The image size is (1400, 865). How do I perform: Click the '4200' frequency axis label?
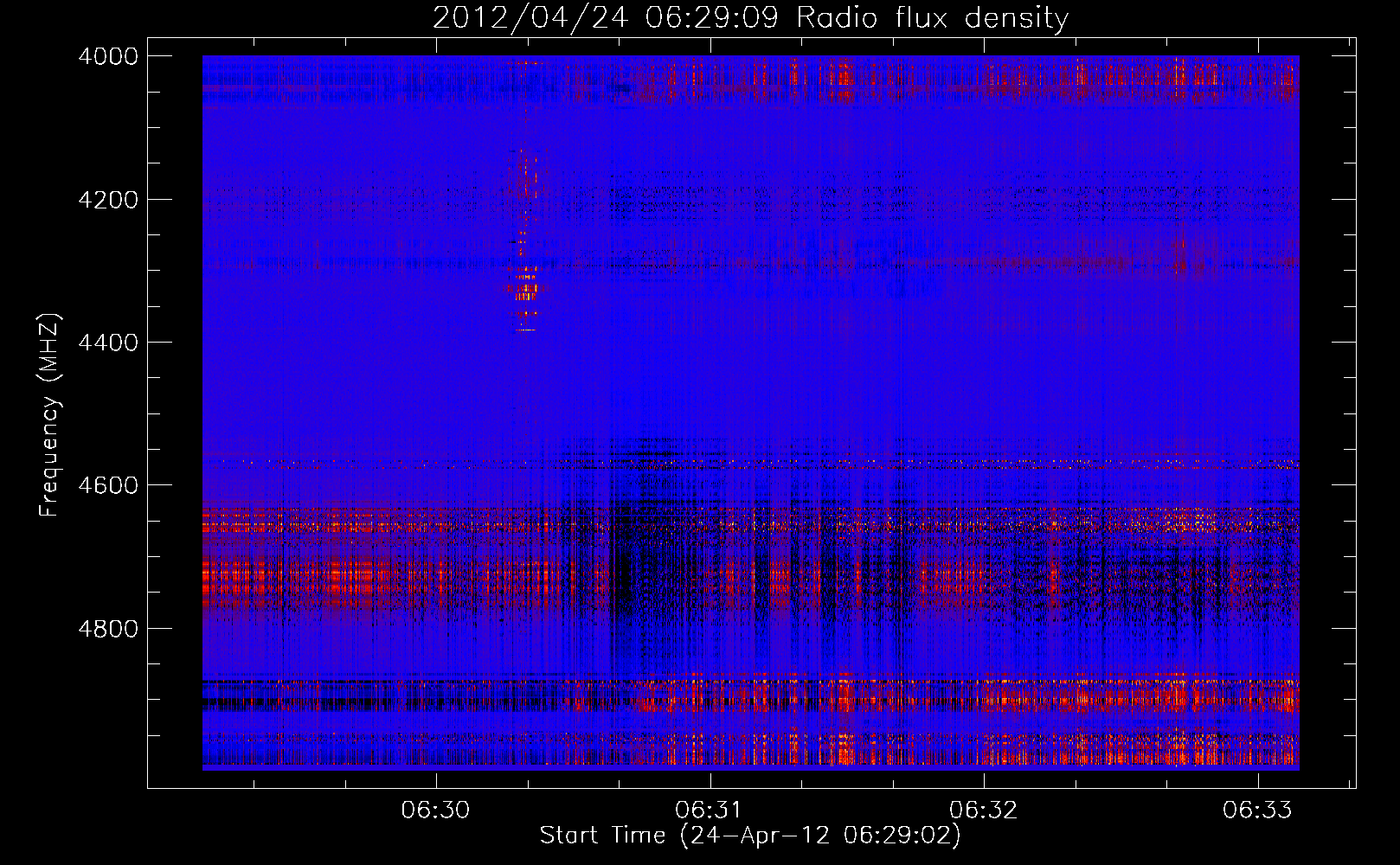point(108,200)
